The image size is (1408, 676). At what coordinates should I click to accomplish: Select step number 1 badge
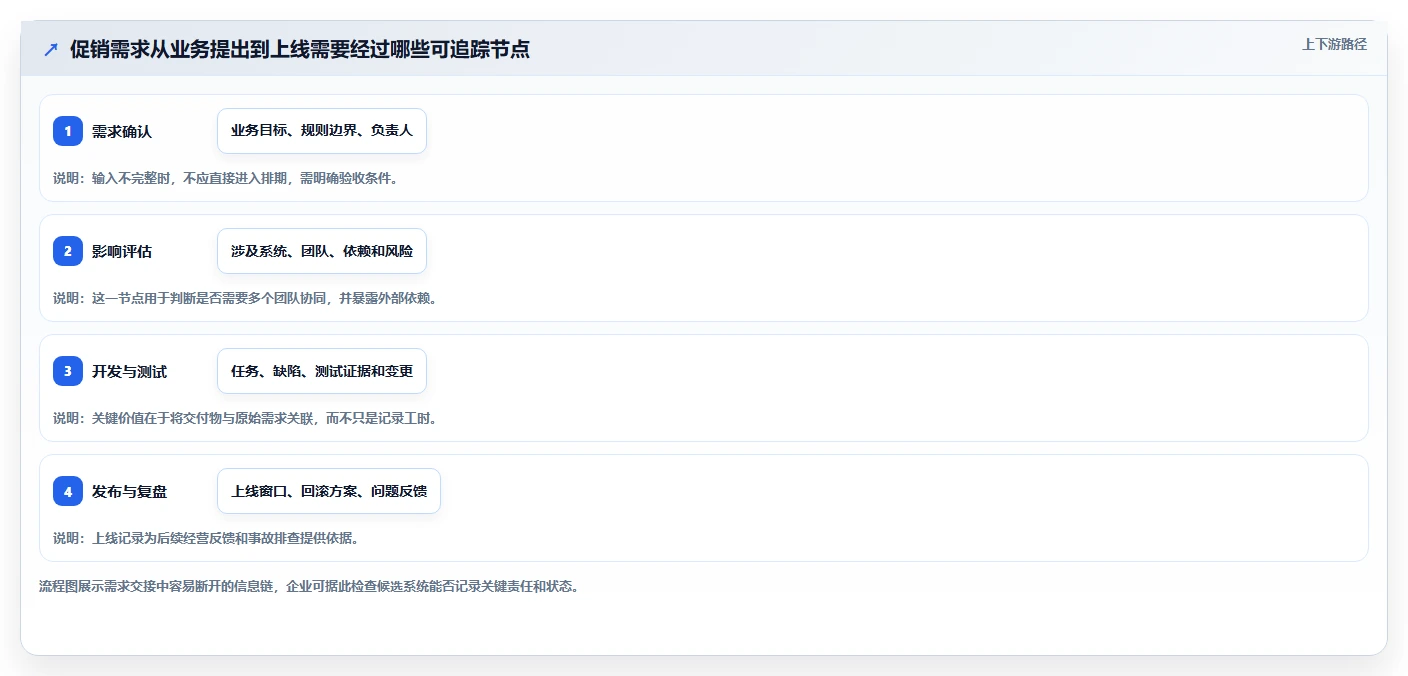[x=68, y=131]
